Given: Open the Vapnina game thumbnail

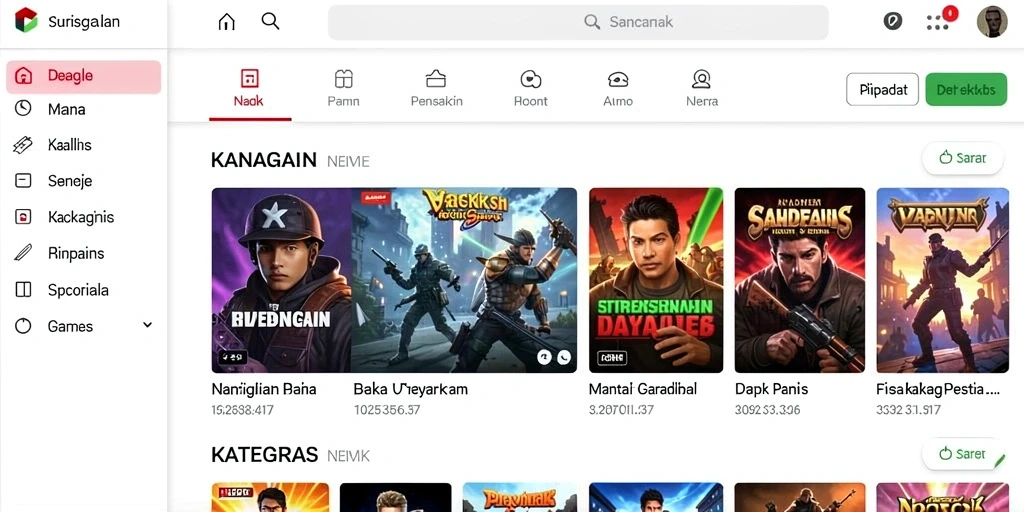Looking at the screenshot, I should tap(942, 280).
